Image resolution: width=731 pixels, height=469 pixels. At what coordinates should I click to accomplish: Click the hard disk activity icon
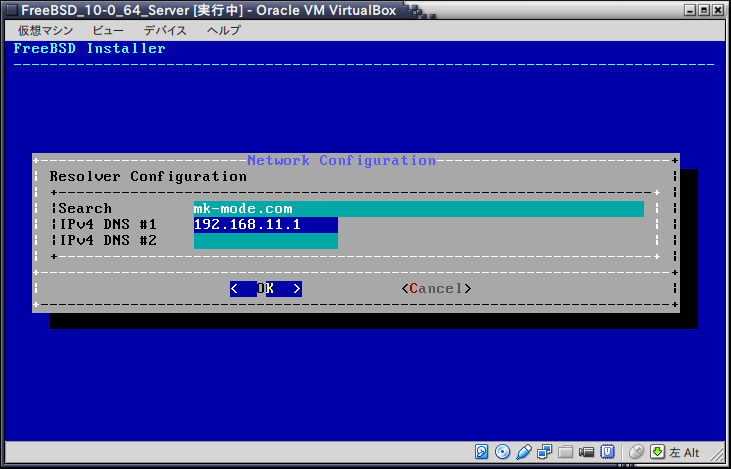(x=481, y=452)
